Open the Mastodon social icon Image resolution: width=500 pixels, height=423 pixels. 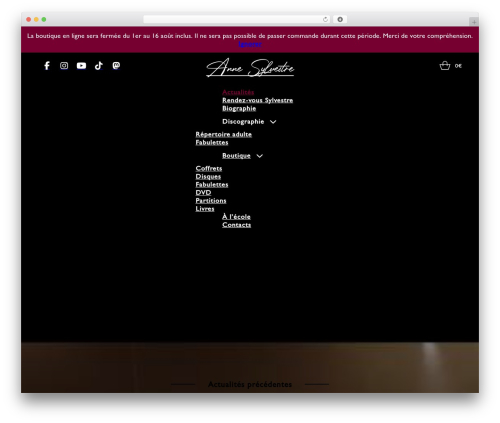116,66
